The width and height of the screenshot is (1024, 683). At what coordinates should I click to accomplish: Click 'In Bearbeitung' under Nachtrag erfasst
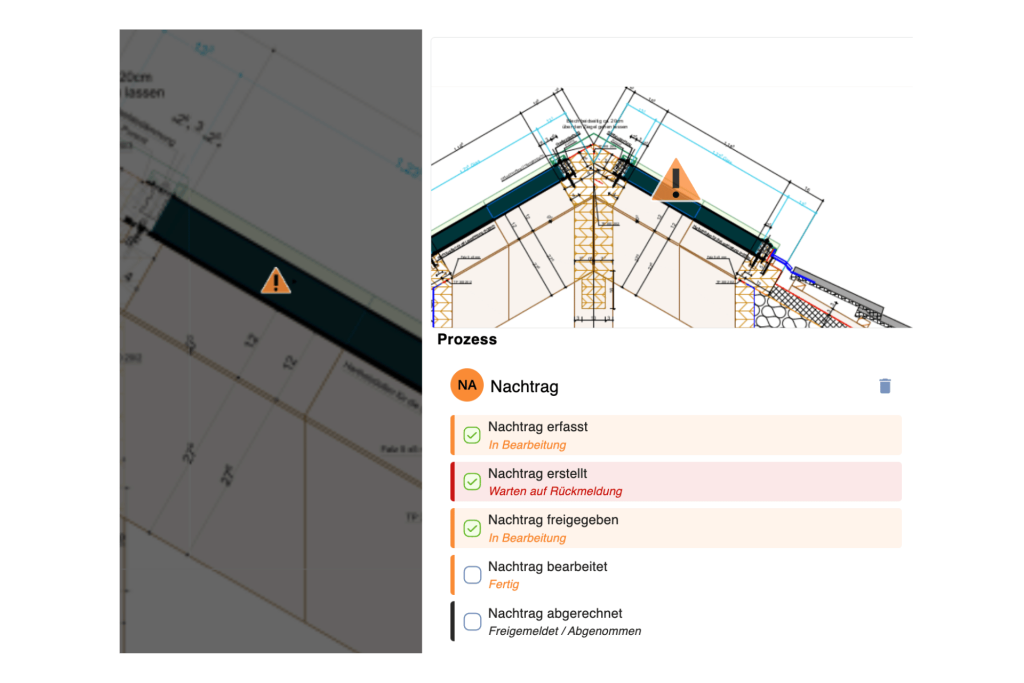[x=527, y=445]
